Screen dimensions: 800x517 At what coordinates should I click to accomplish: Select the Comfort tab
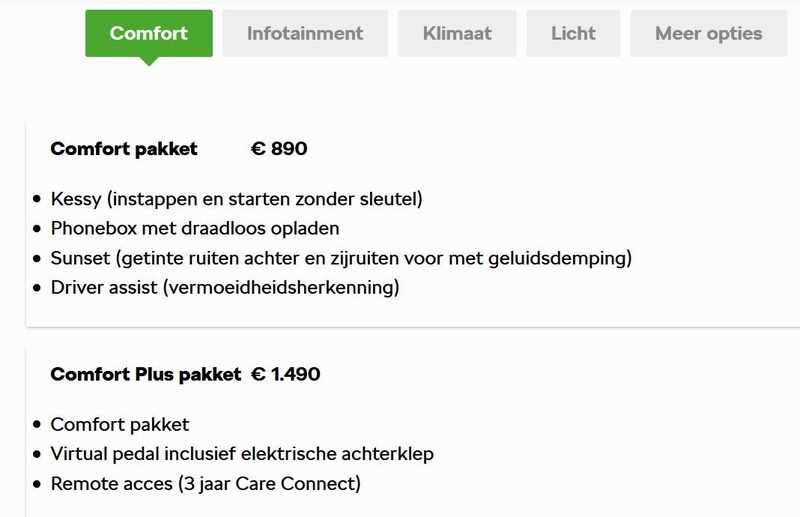pyautogui.click(x=149, y=33)
